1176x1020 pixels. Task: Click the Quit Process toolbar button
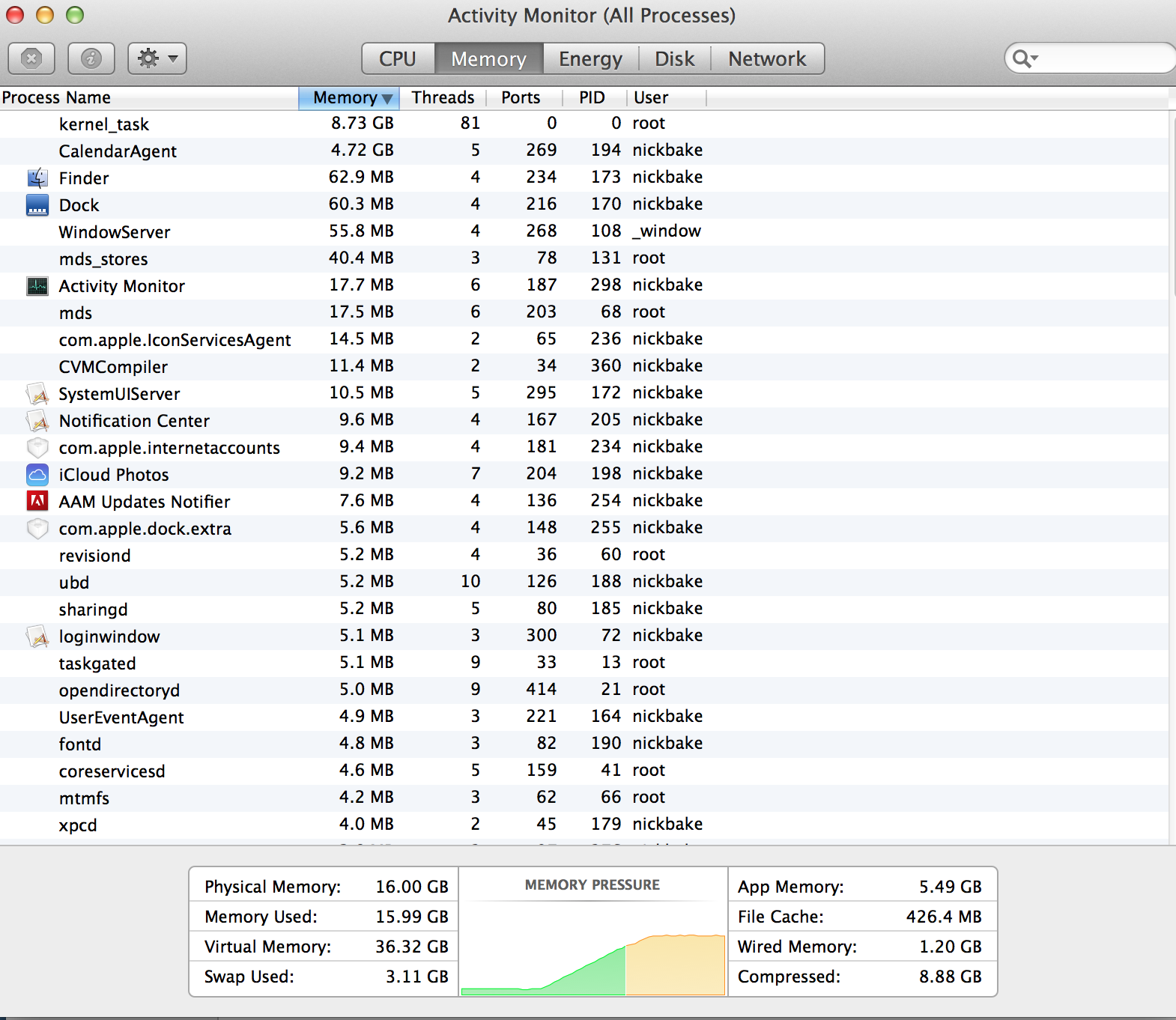(x=31, y=58)
